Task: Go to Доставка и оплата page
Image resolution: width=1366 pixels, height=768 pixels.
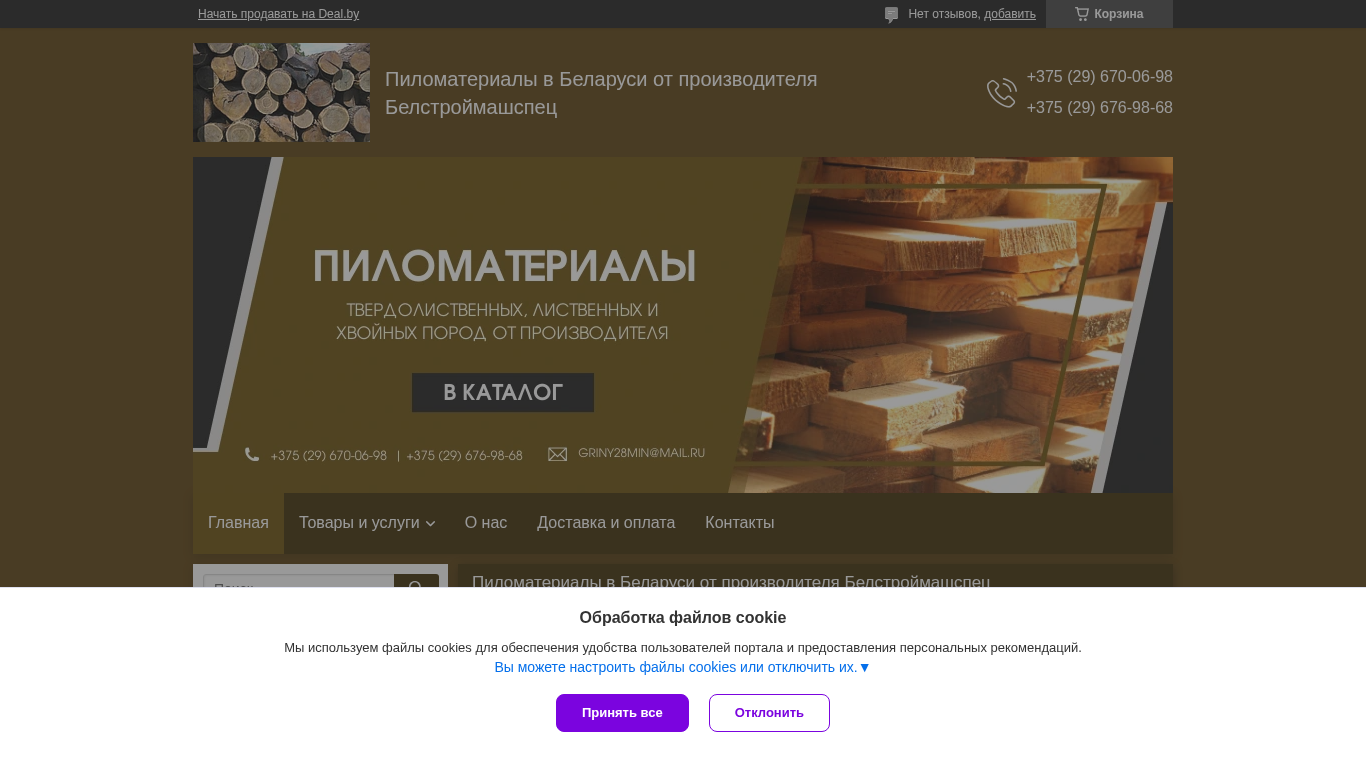Action: coord(606,523)
